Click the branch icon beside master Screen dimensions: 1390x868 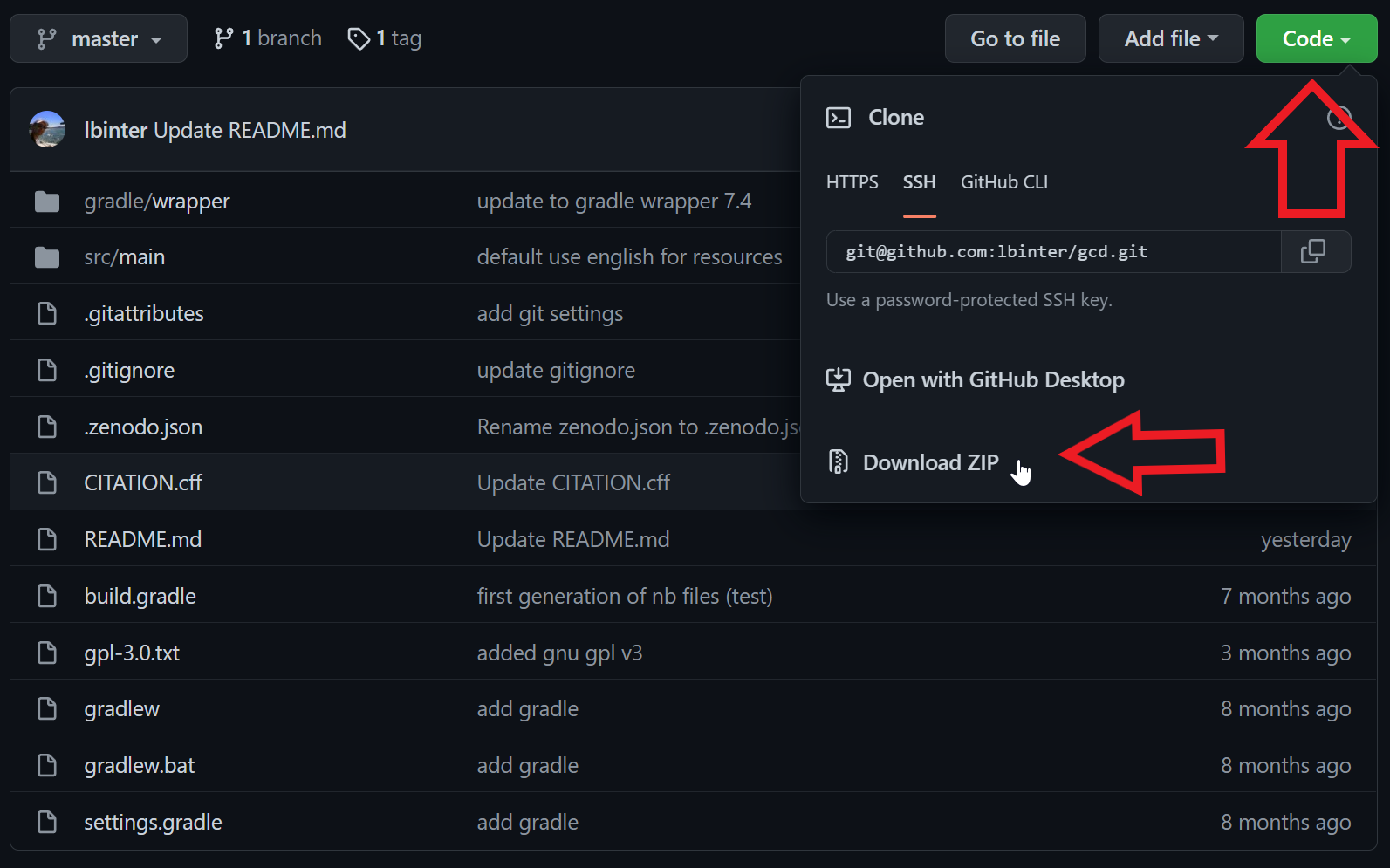(46, 38)
